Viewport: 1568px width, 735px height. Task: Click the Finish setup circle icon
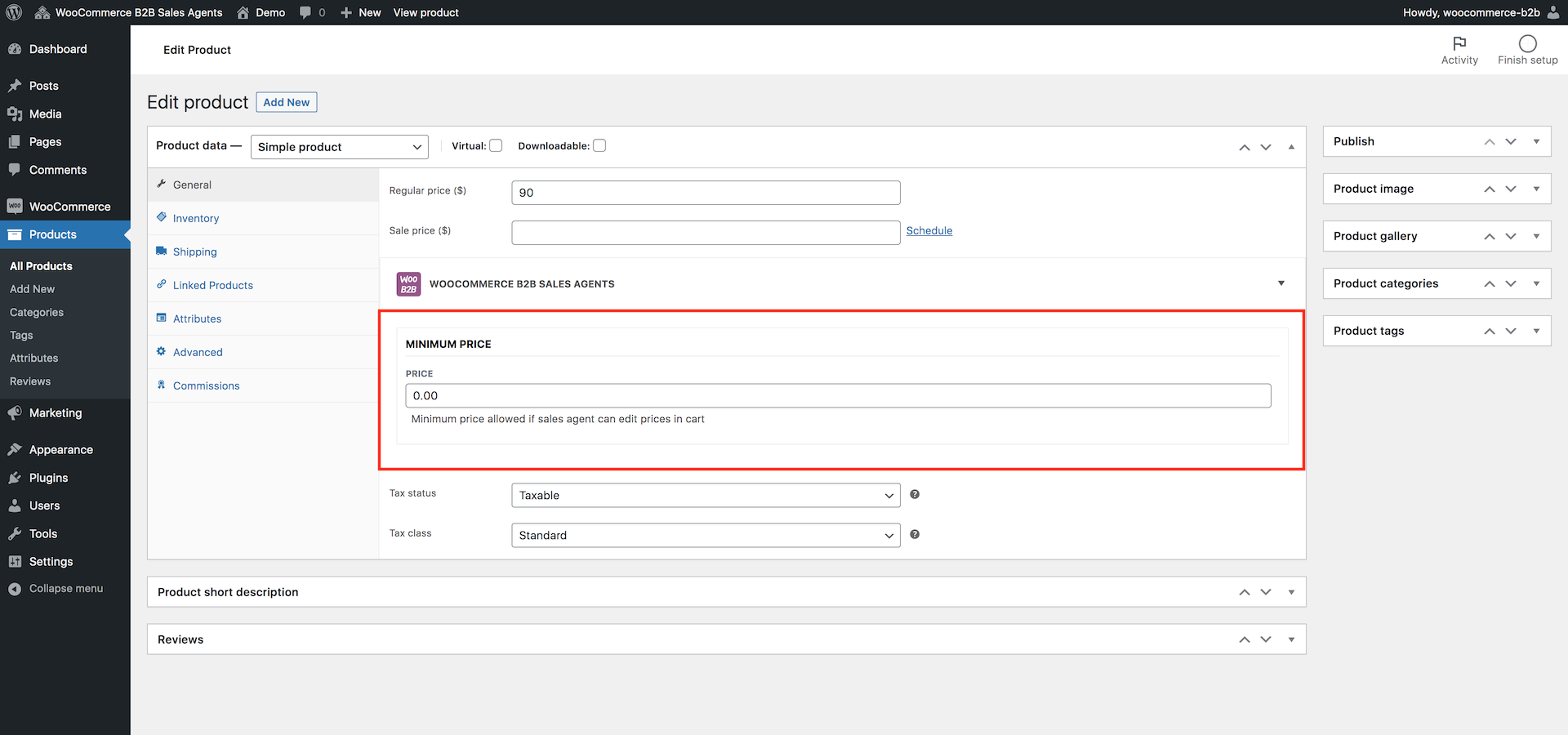click(x=1527, y=43)
